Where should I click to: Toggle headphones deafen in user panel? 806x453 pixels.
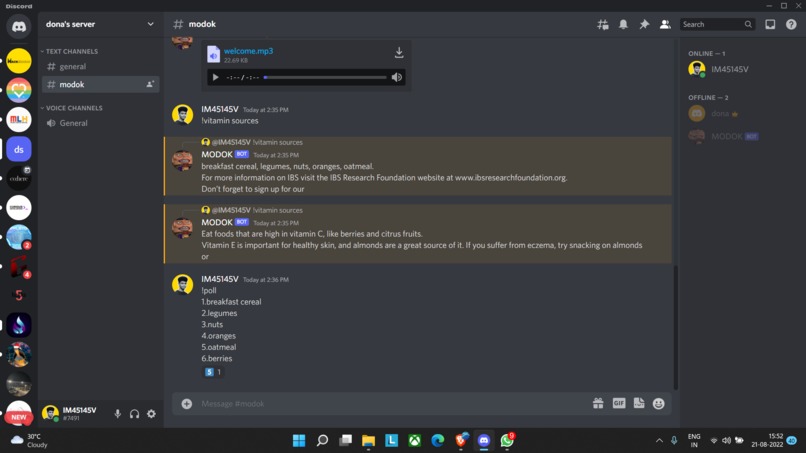point(134,414)
